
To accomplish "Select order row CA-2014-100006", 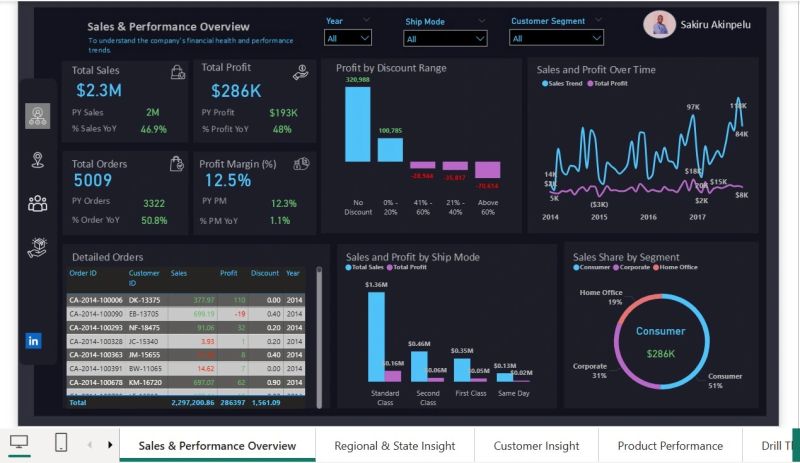I will [186, 300].
